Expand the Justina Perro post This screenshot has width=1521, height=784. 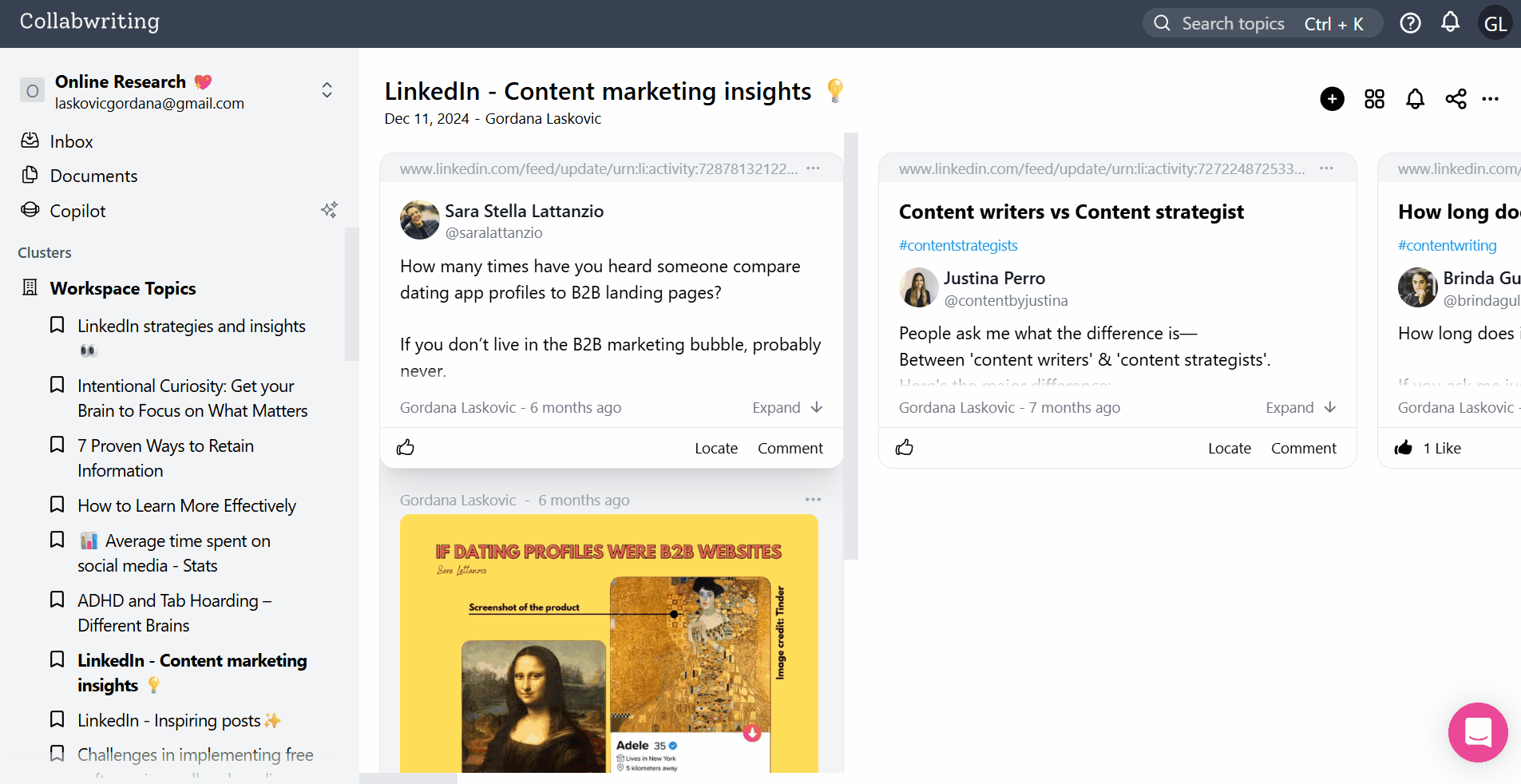(1300, 408)
